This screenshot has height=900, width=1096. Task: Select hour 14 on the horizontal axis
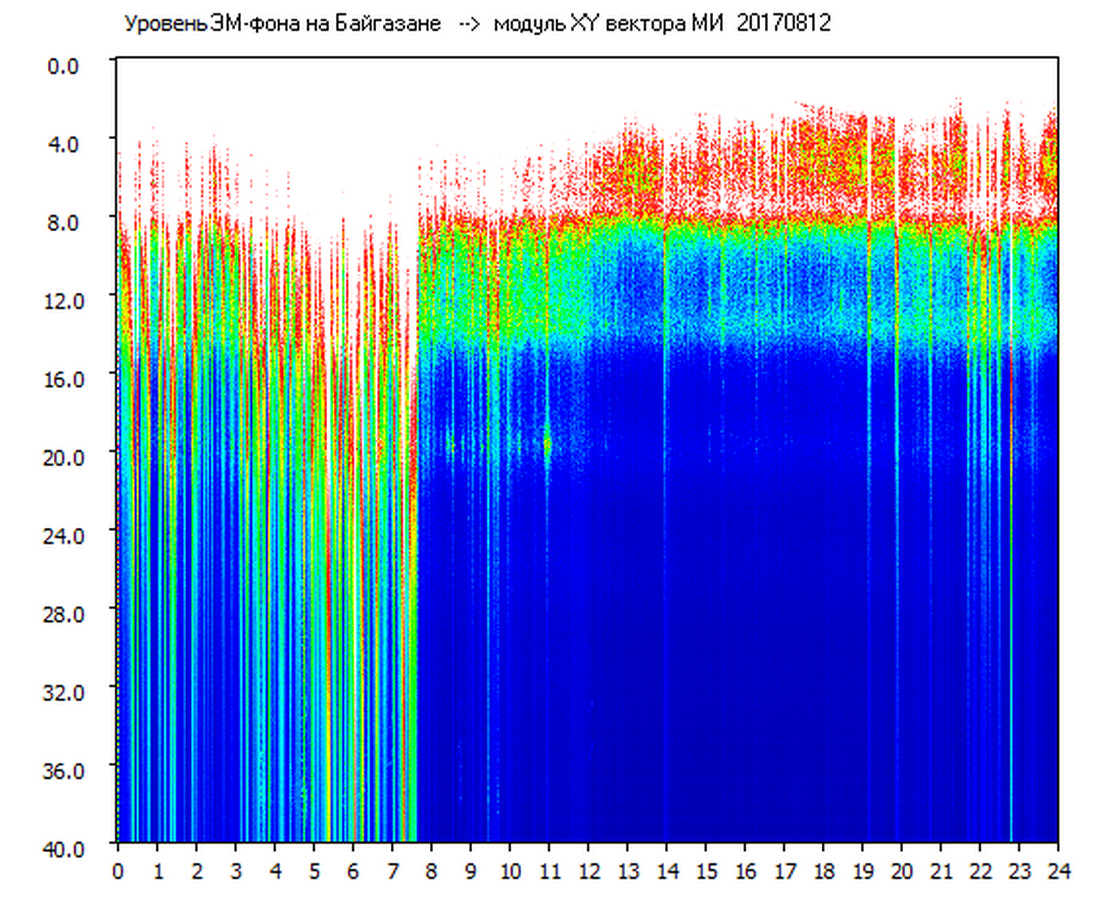click(666, 871)
